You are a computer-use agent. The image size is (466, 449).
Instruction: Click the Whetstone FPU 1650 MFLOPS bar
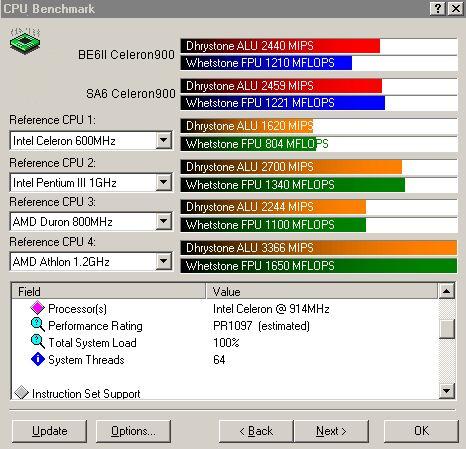[319, 266]
